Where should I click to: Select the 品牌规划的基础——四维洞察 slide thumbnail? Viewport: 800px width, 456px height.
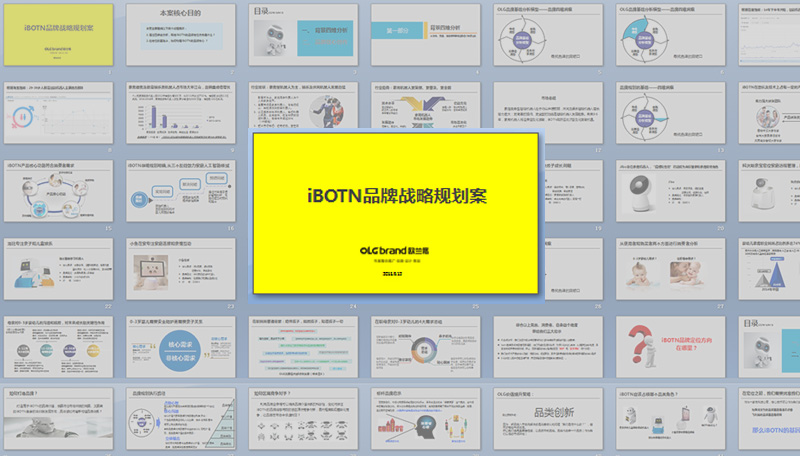click(x=670, y=113)
